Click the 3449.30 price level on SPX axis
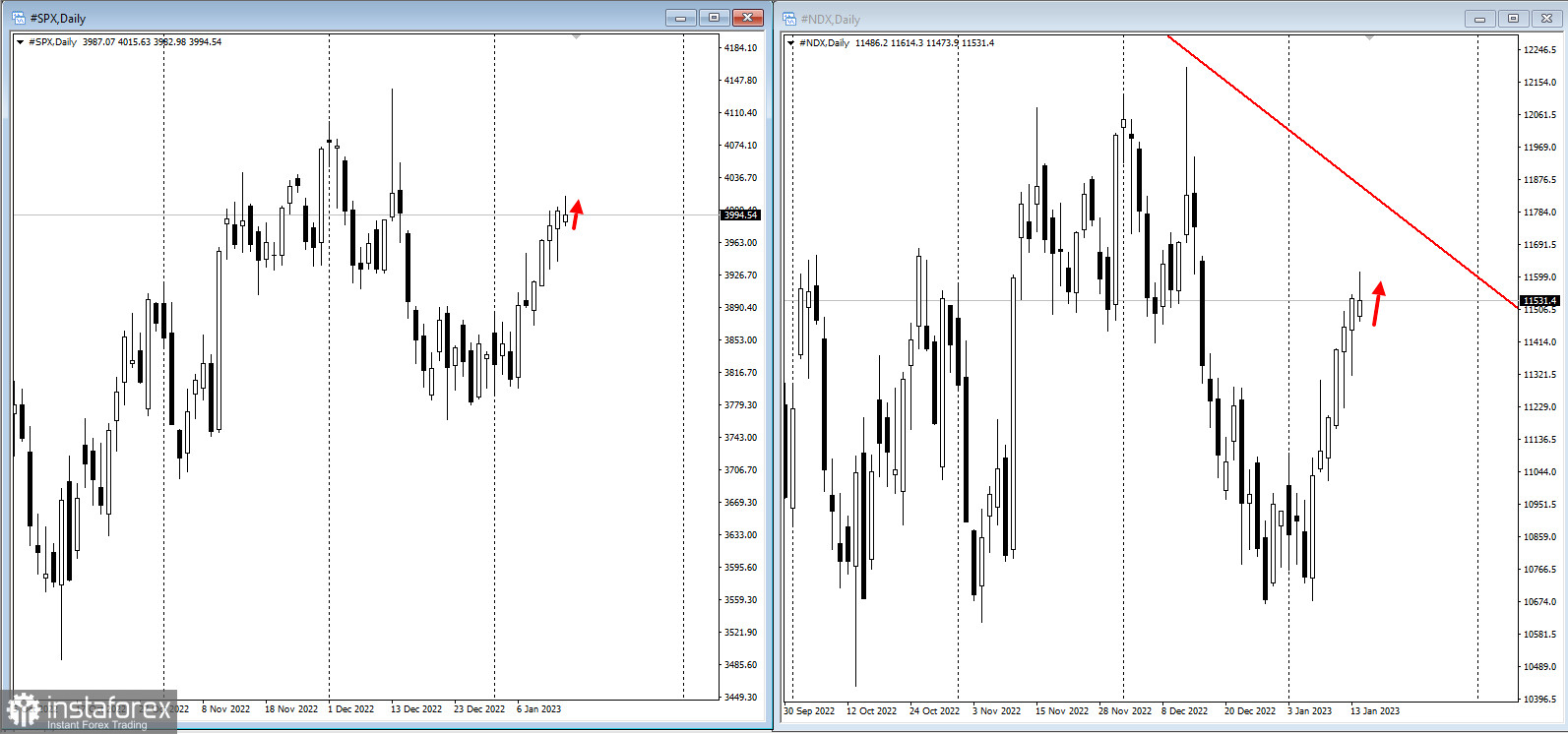 coord(741,698)
